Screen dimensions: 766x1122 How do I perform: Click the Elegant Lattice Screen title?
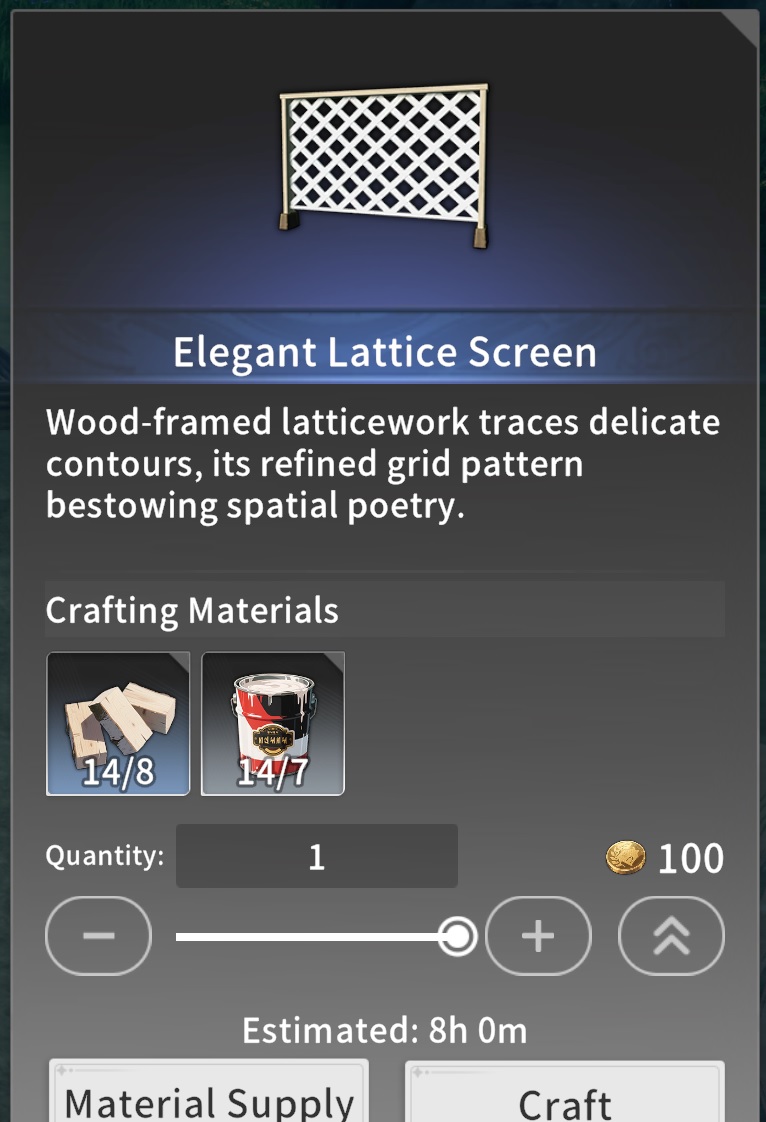[x=384, y=352]
